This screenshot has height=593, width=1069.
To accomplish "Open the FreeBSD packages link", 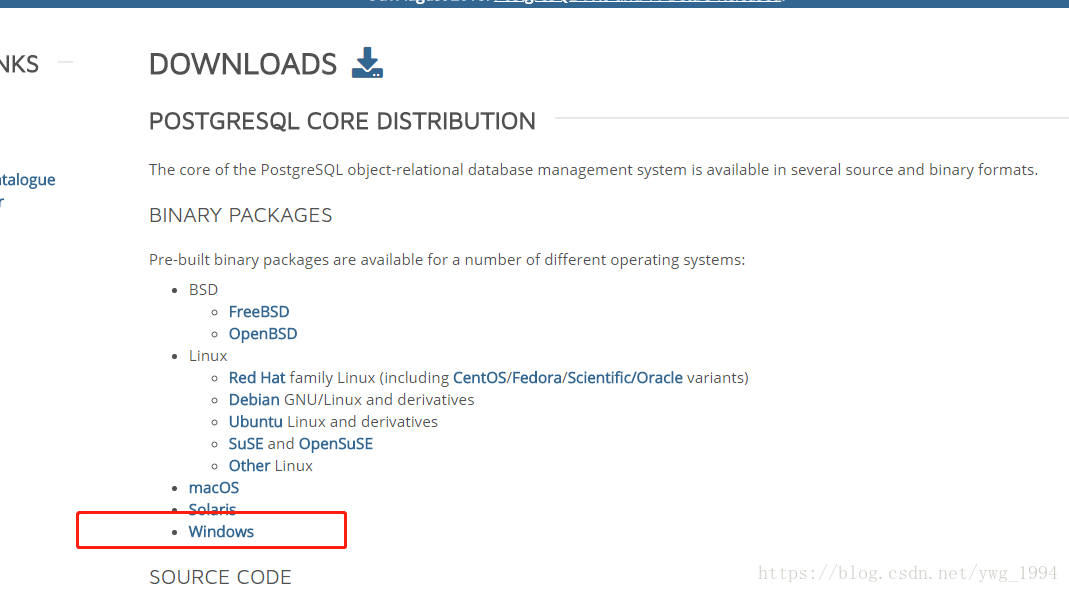I will pos(258,311).
